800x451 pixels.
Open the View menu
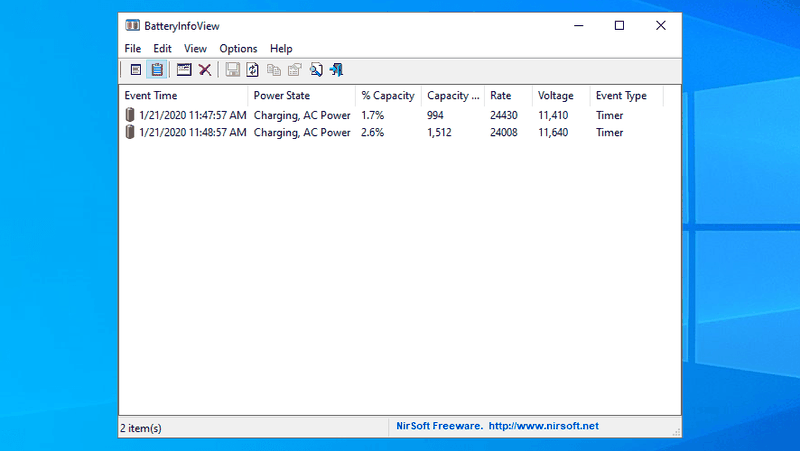click(x=195, y=48)
